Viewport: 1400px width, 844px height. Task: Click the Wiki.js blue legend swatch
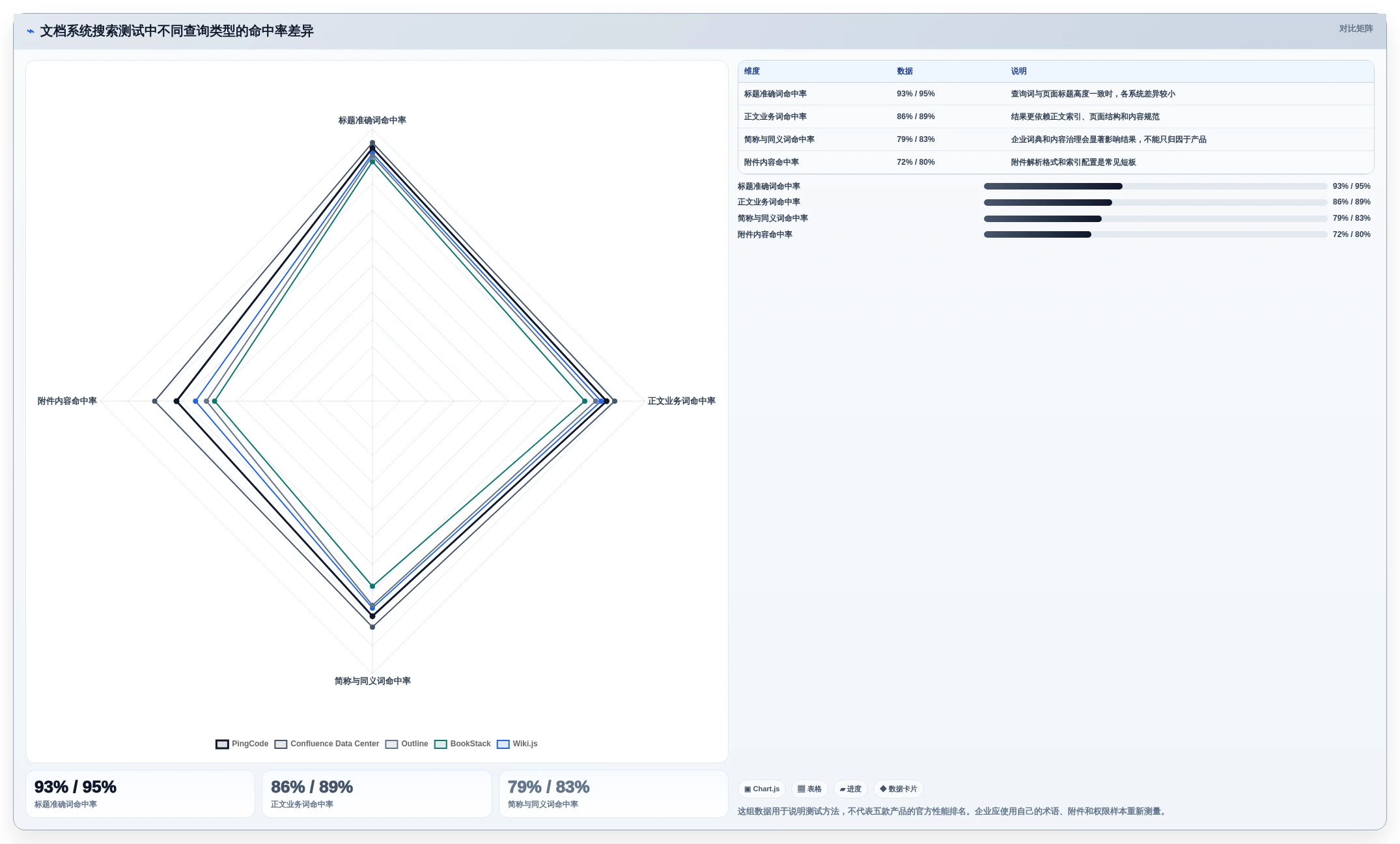503,744
